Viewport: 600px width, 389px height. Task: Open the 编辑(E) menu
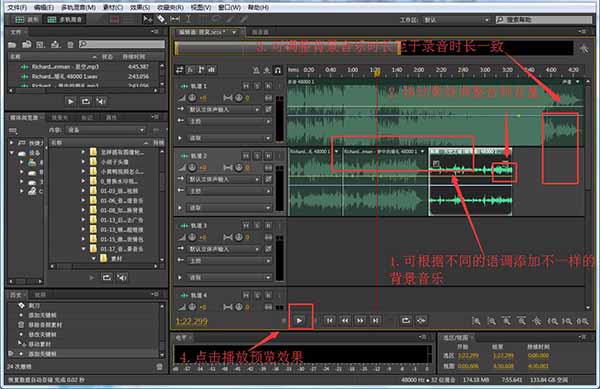tap(43, 7)
